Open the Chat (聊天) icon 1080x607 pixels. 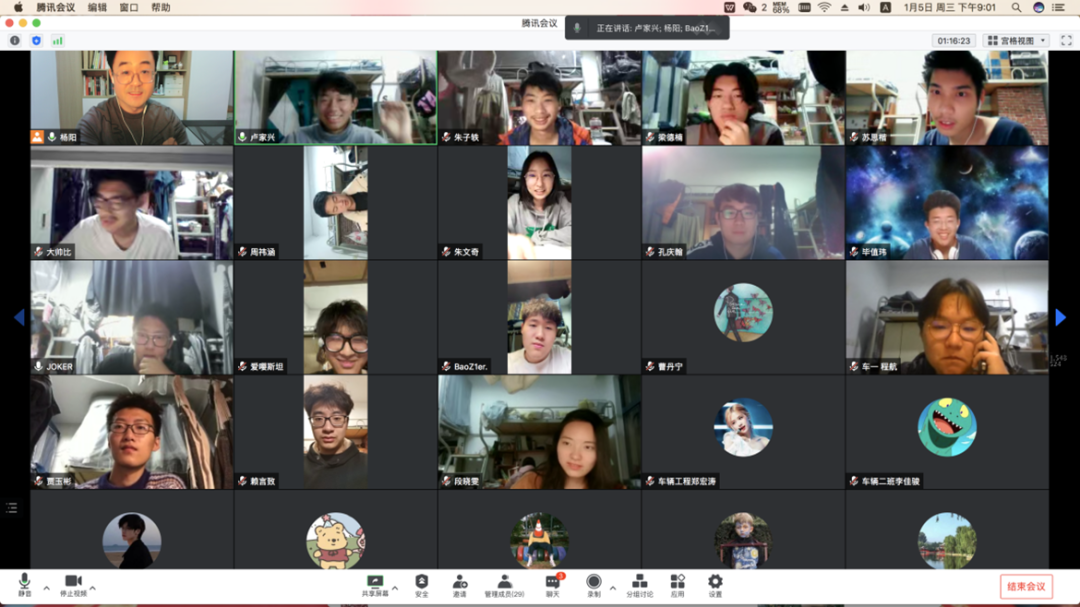(x=552, y=584)
